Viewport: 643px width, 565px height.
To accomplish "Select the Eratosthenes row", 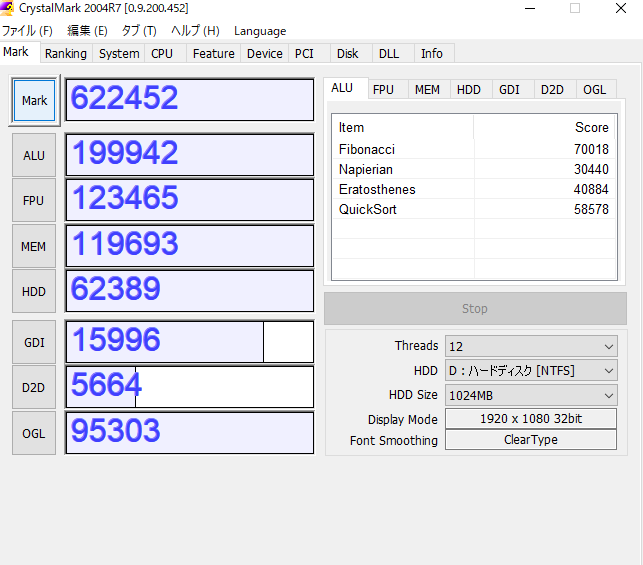I will pyautogui.click(x=474, y=189).
